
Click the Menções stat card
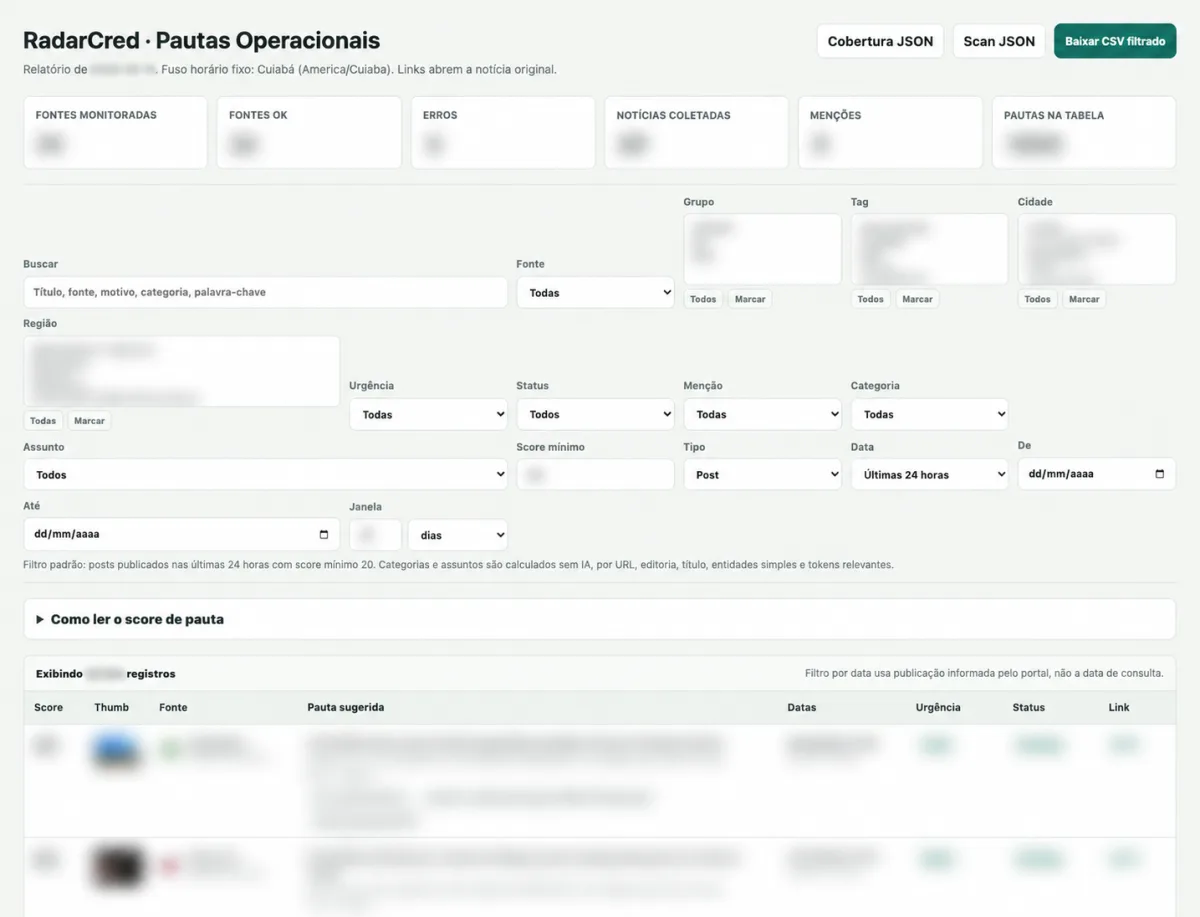(x=890, y=132)
